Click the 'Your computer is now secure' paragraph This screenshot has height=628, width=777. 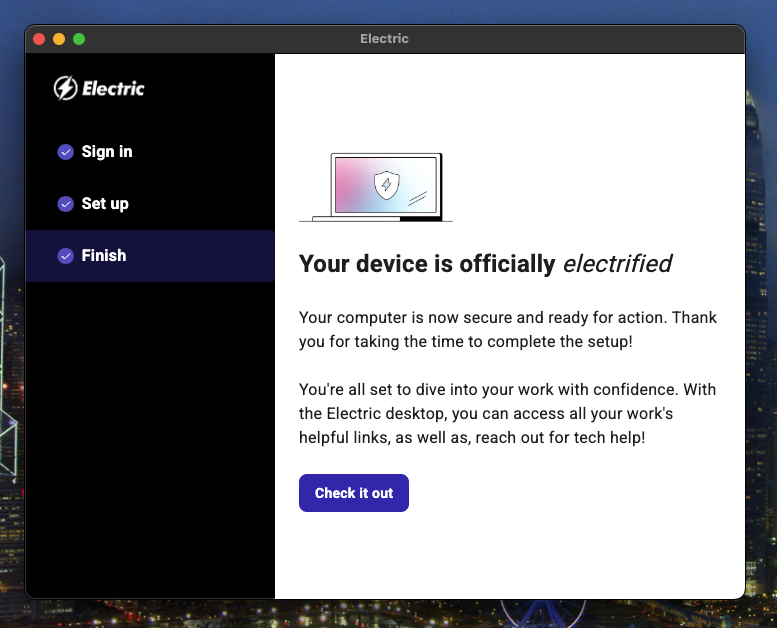[x=507, y=329]
